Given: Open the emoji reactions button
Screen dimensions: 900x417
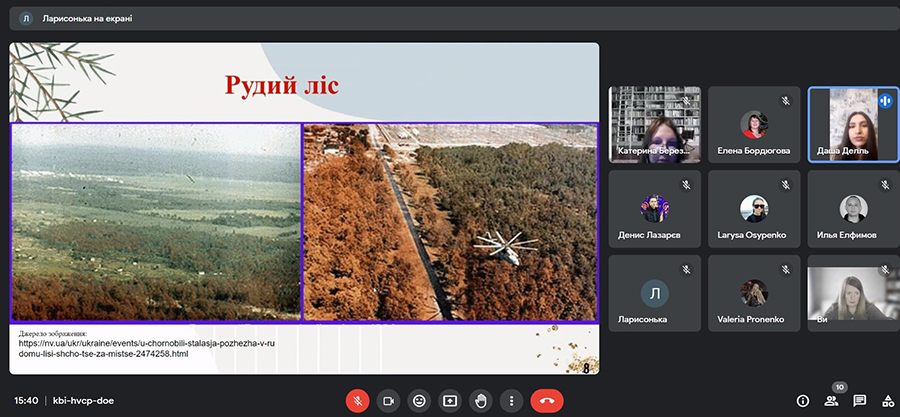Looking at the screenshot, I should (419, 401).
